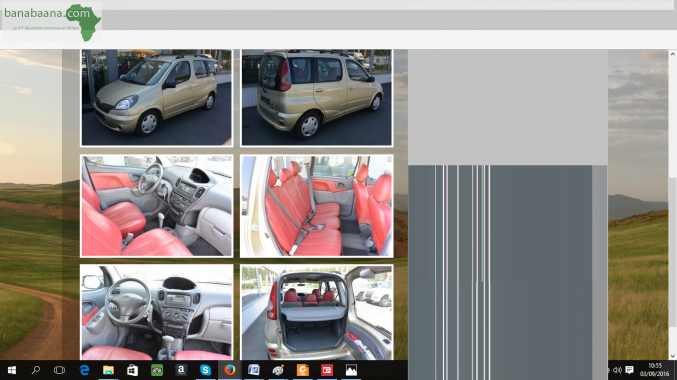
Task: Launch Skype from the taskbar
Action: pos(205,370)
